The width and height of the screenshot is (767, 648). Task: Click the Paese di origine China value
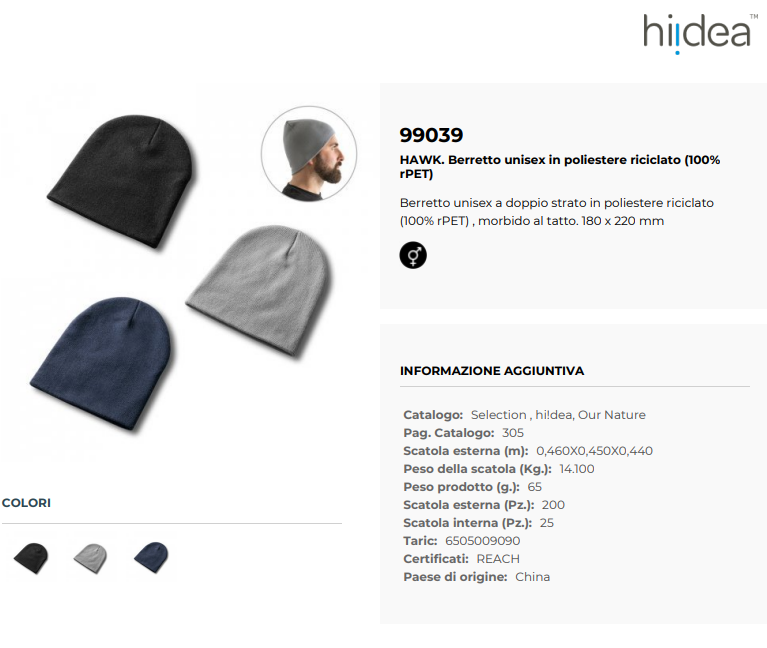click(x=532, y=577)
